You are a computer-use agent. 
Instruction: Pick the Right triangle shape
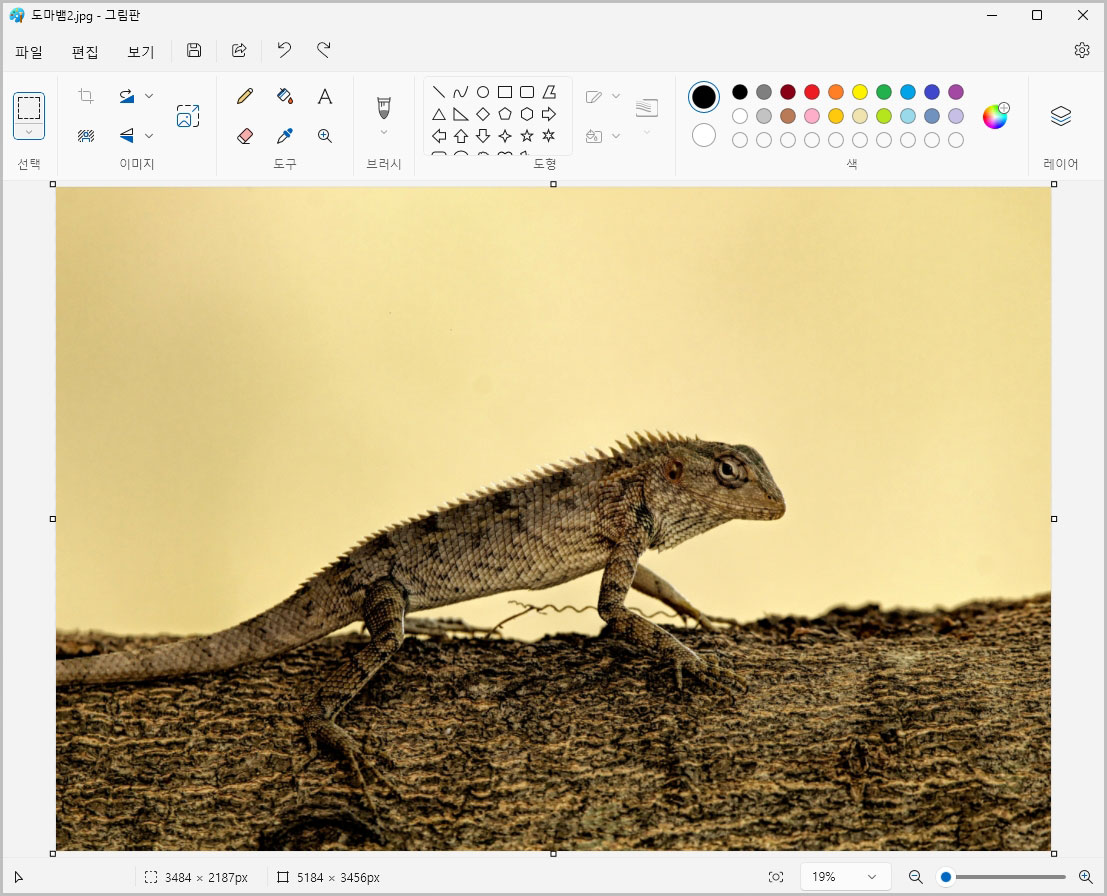[460, 114]
